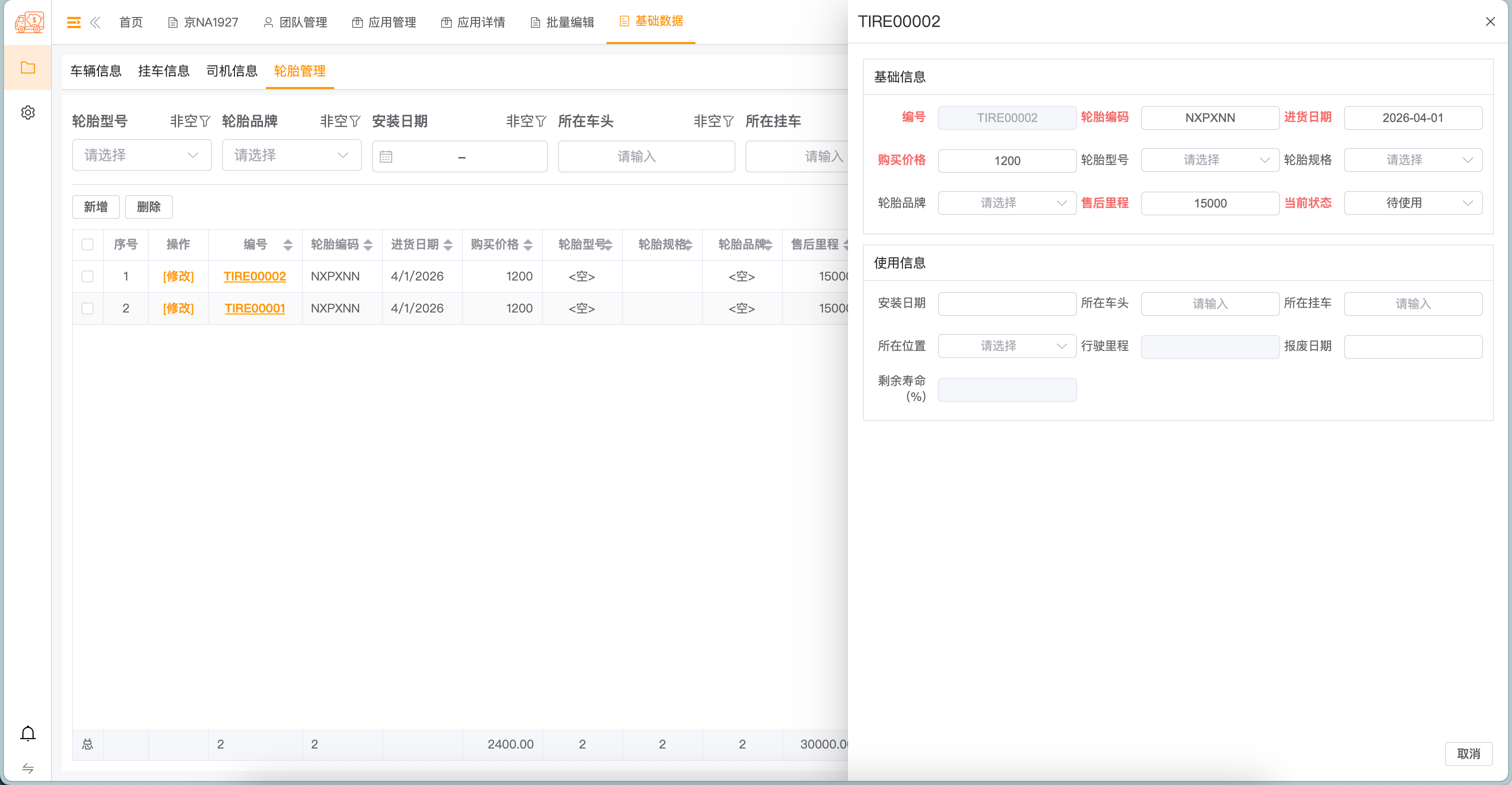
Task: Open the settings gear in the sidebar
Action: click(x=27, y=112)
